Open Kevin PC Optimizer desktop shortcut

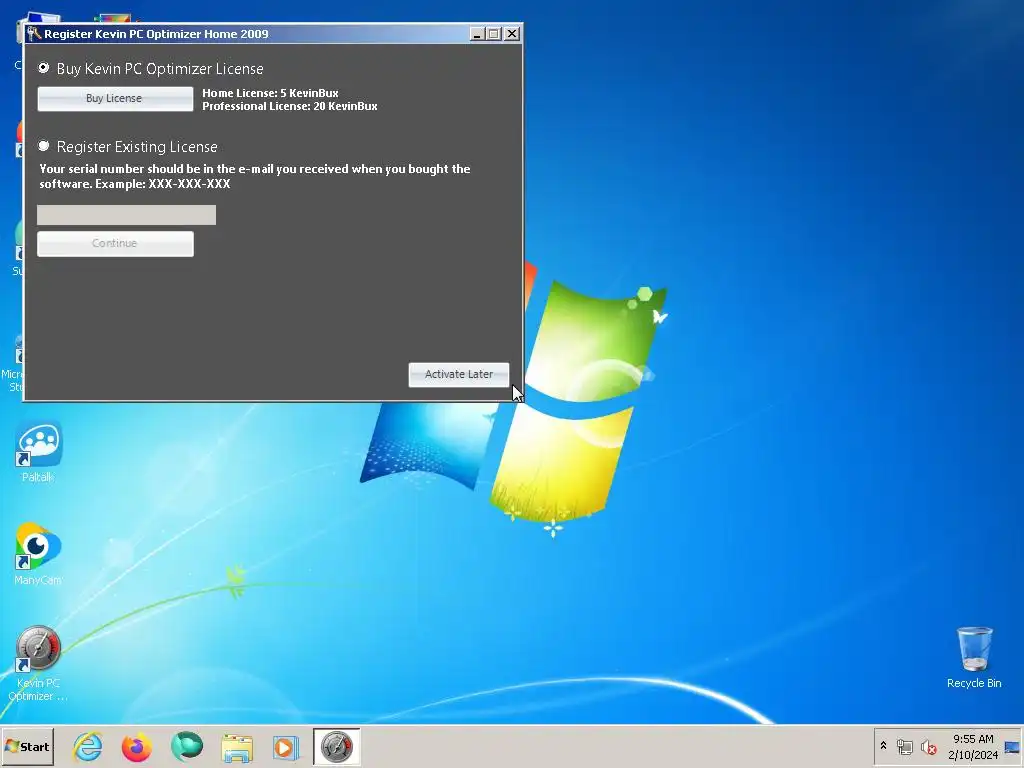[38, 663]
